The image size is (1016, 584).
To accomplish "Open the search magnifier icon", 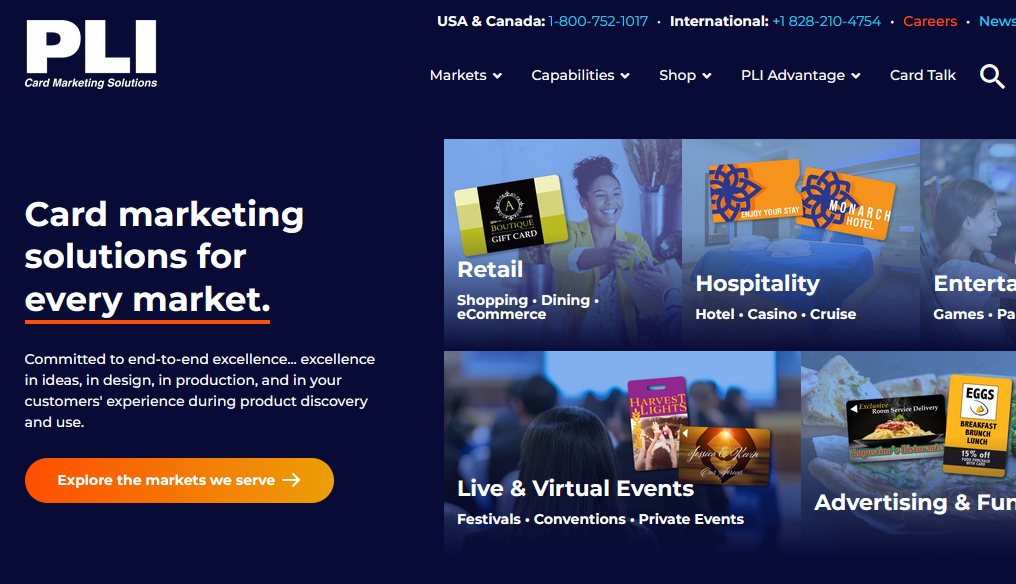I will (992, 76).
